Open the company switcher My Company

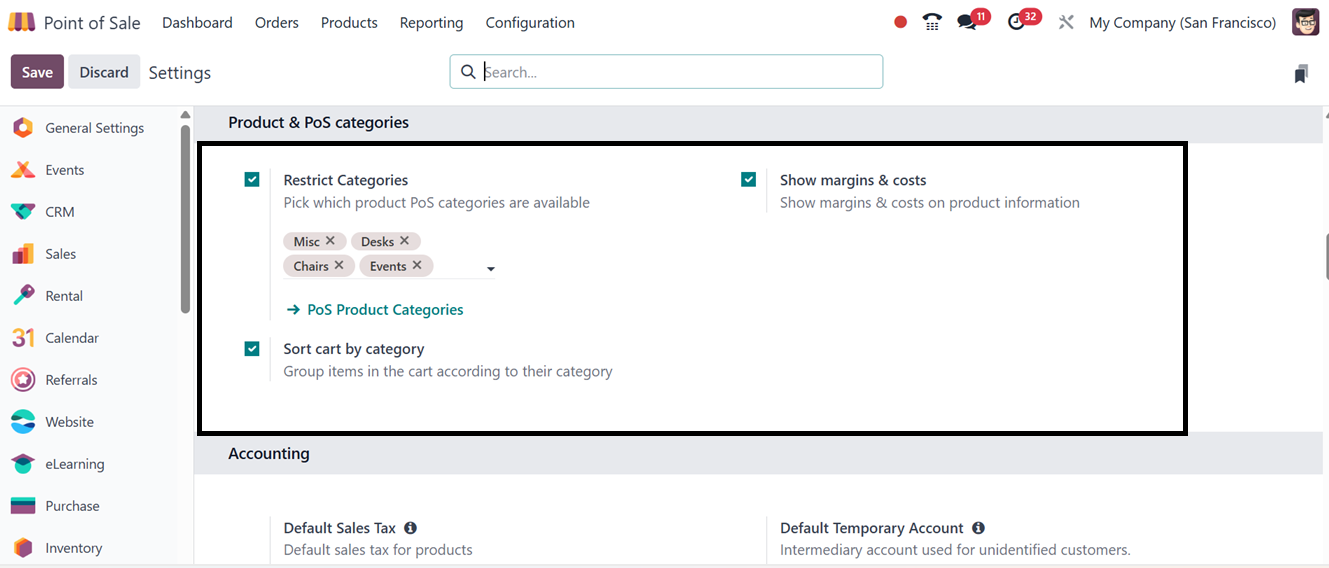tap(1182, 22)
